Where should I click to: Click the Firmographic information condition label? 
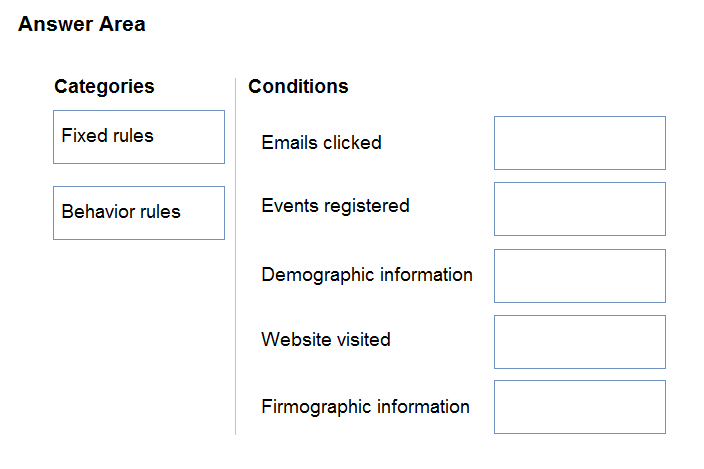click(x=365, y=407)
